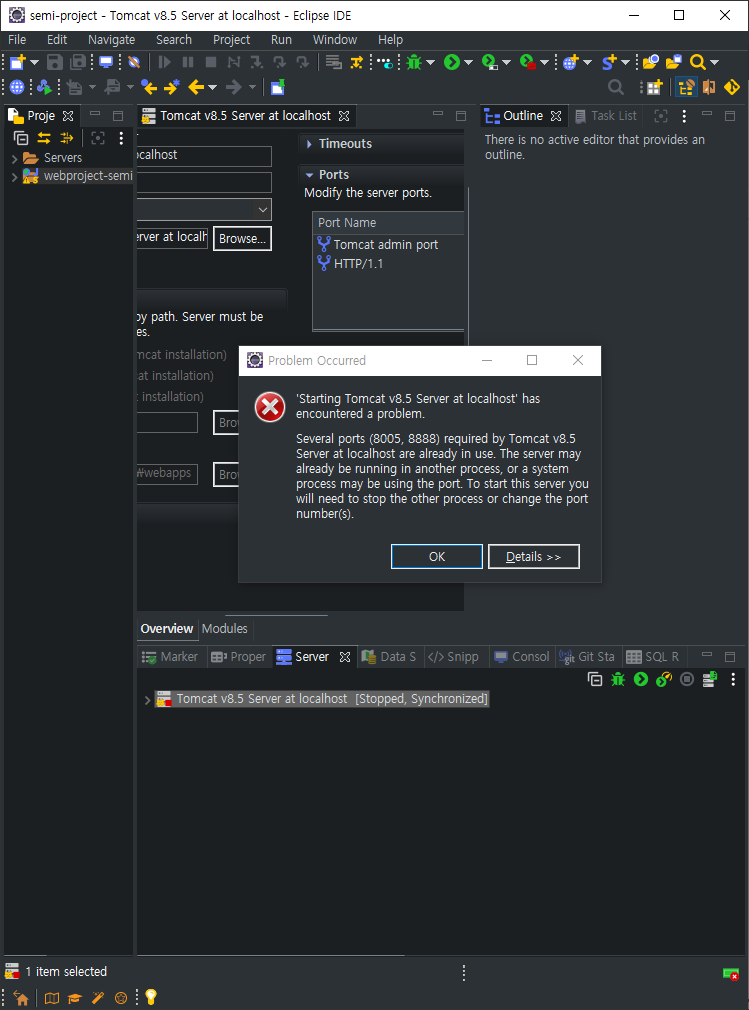Open the runtime environment combo box
The width and height of the screenshot is (749, 1010).
tap(204, 209)
